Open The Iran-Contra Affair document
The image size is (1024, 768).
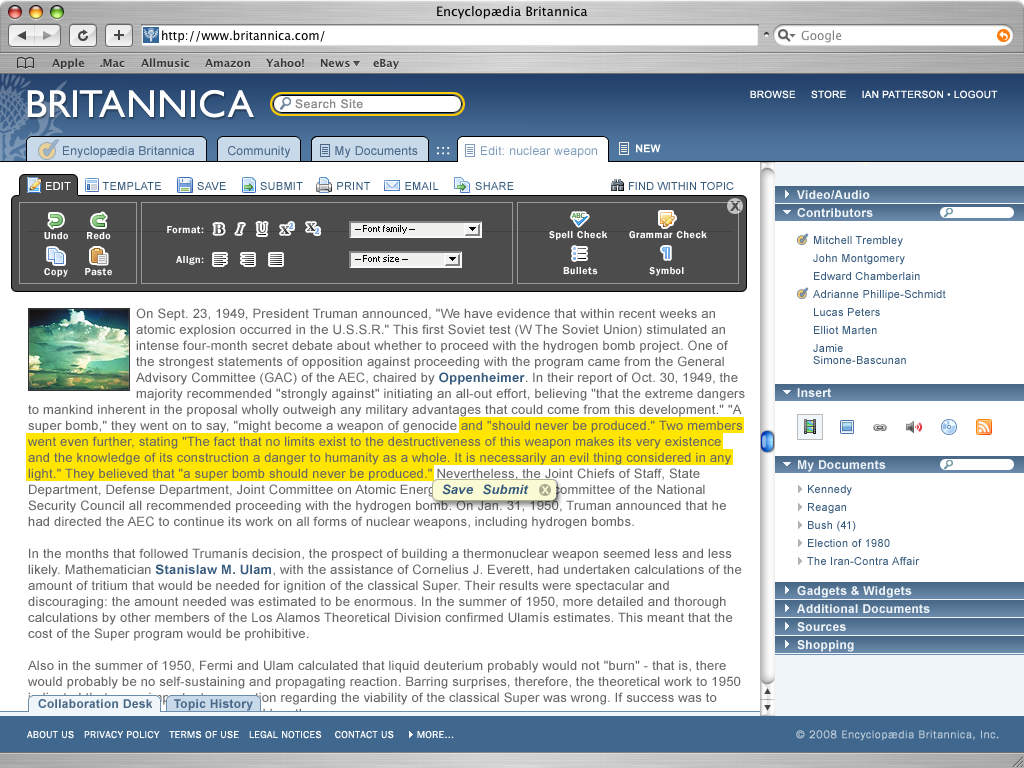coord(863,561)
